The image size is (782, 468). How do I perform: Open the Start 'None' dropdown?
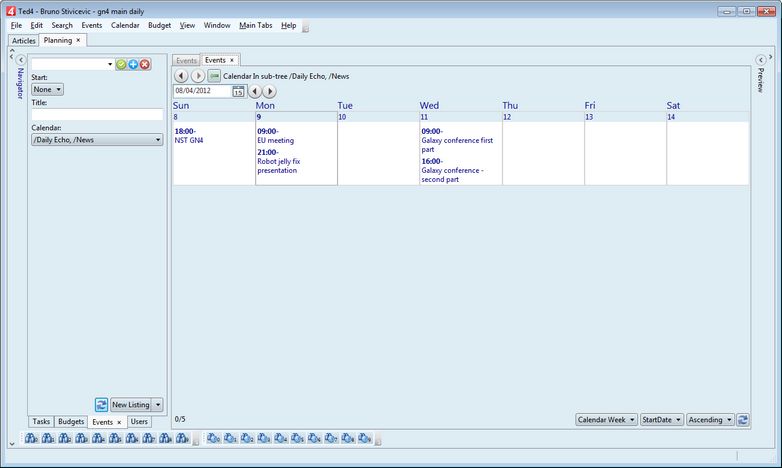tap(47, 89)
